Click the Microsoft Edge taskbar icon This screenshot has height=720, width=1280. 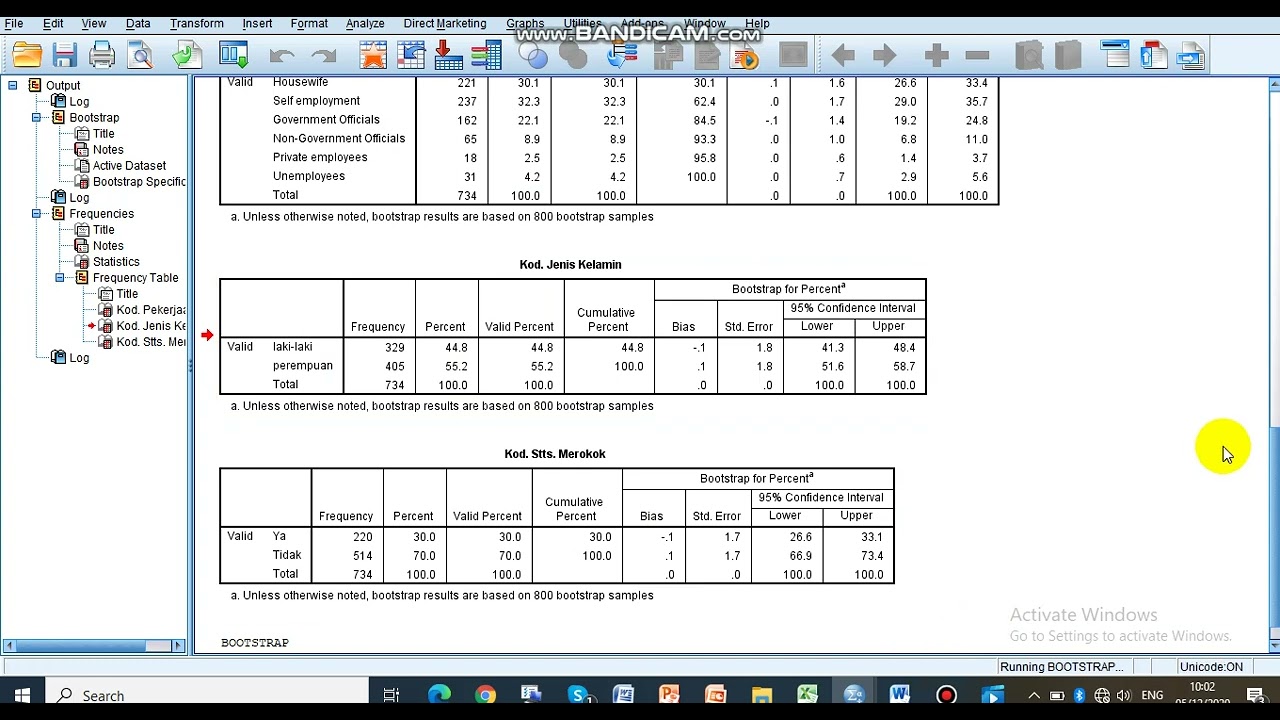coord(439,695)
